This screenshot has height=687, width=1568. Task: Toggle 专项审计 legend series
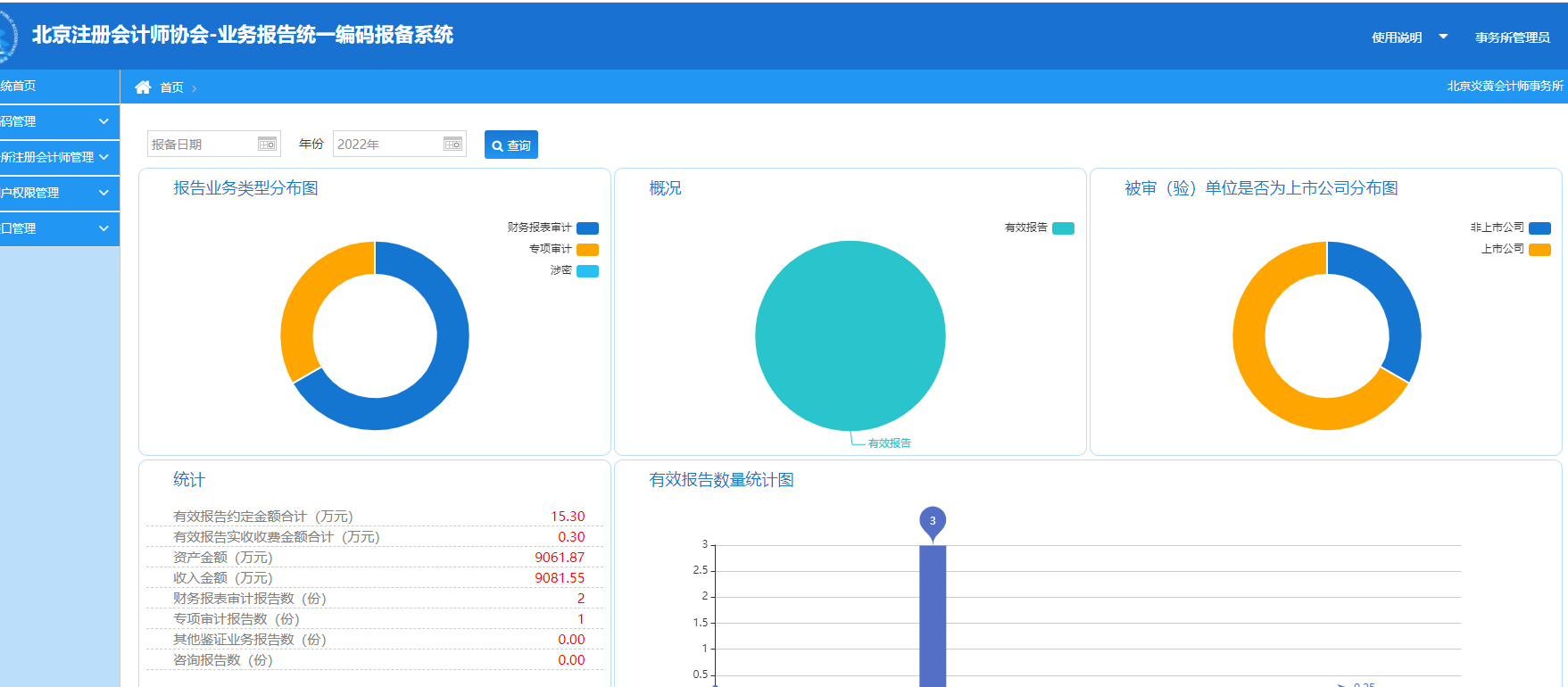click(587, 250)
